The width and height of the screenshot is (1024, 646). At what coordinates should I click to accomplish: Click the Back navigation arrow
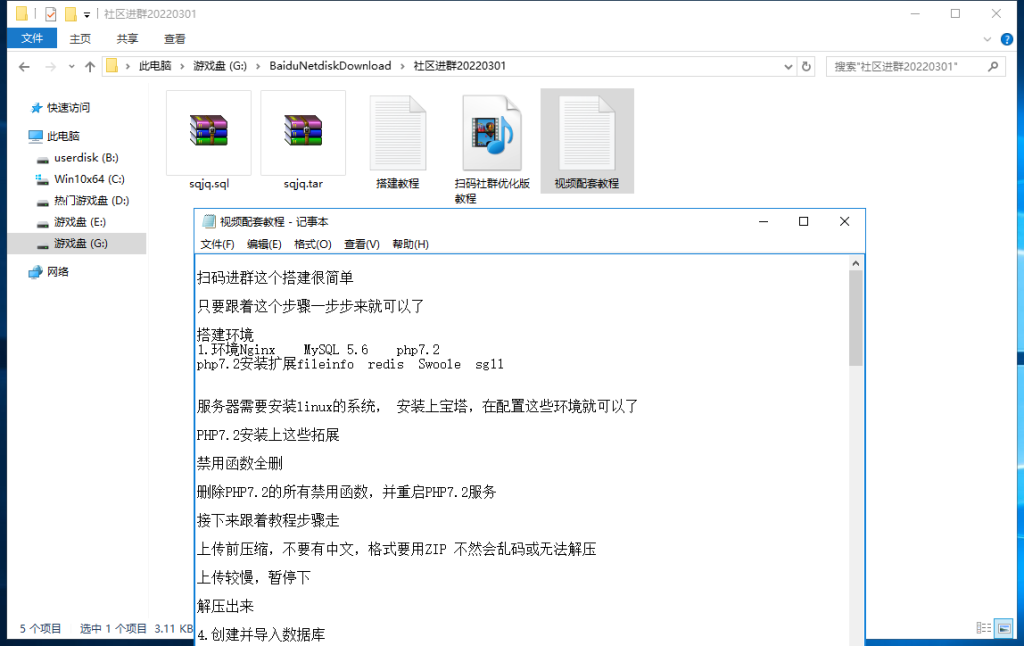pyautogui.click(x=24, y=67)
